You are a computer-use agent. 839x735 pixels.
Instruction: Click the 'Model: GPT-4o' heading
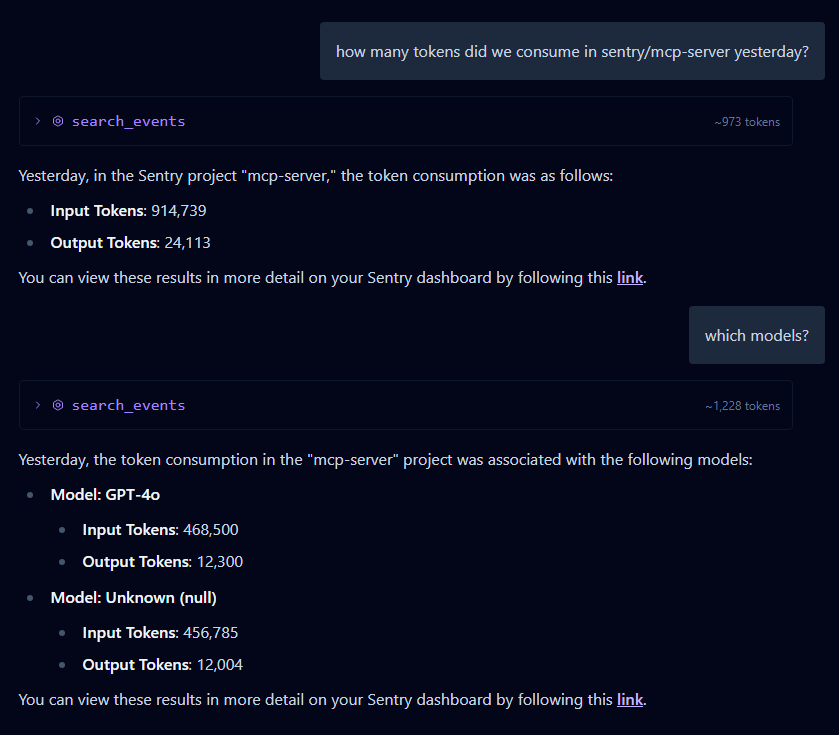[105, 495]
